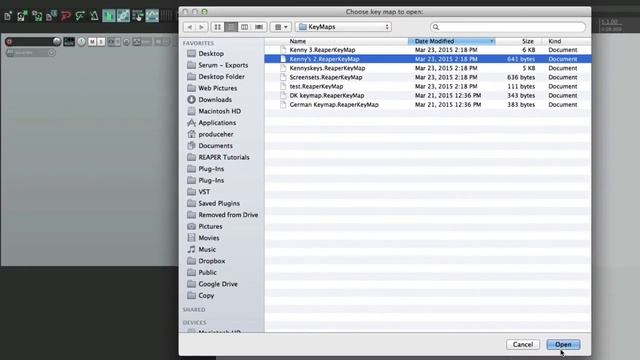Toggle the metronome icon in REAPER toolbar

[94, 16]
